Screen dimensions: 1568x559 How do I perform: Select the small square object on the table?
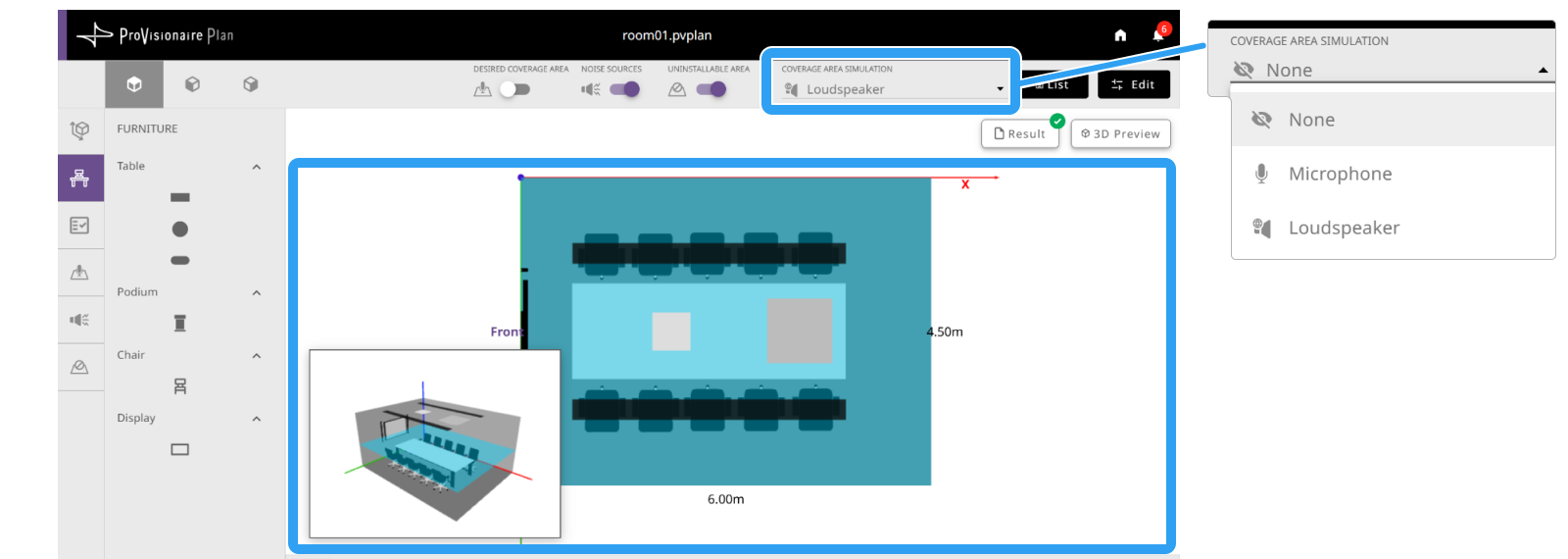coord(671,331)
